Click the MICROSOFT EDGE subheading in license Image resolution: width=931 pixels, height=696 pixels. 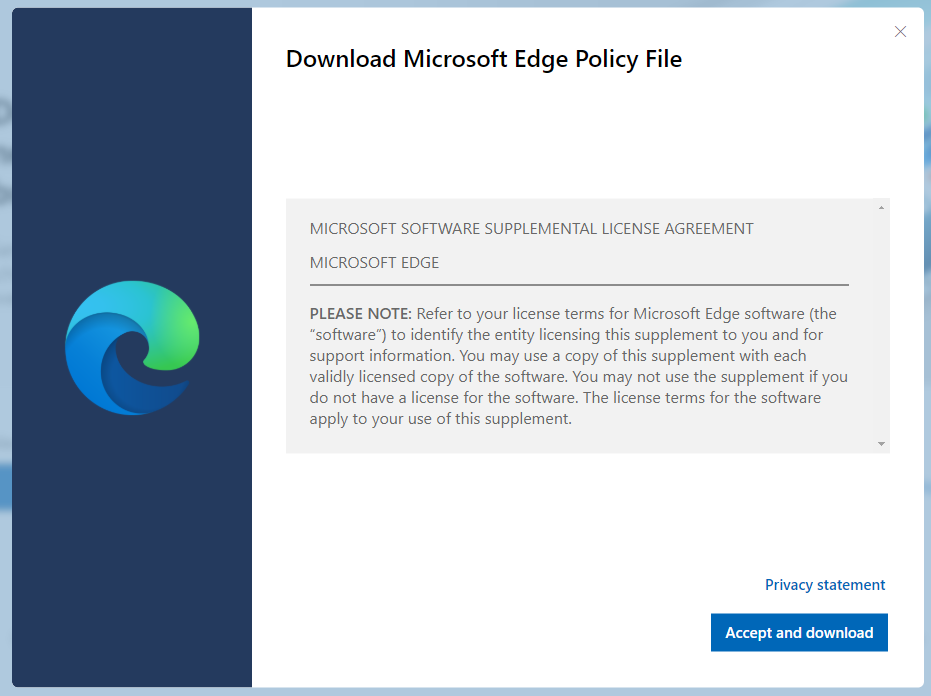(x=374, y=262)
